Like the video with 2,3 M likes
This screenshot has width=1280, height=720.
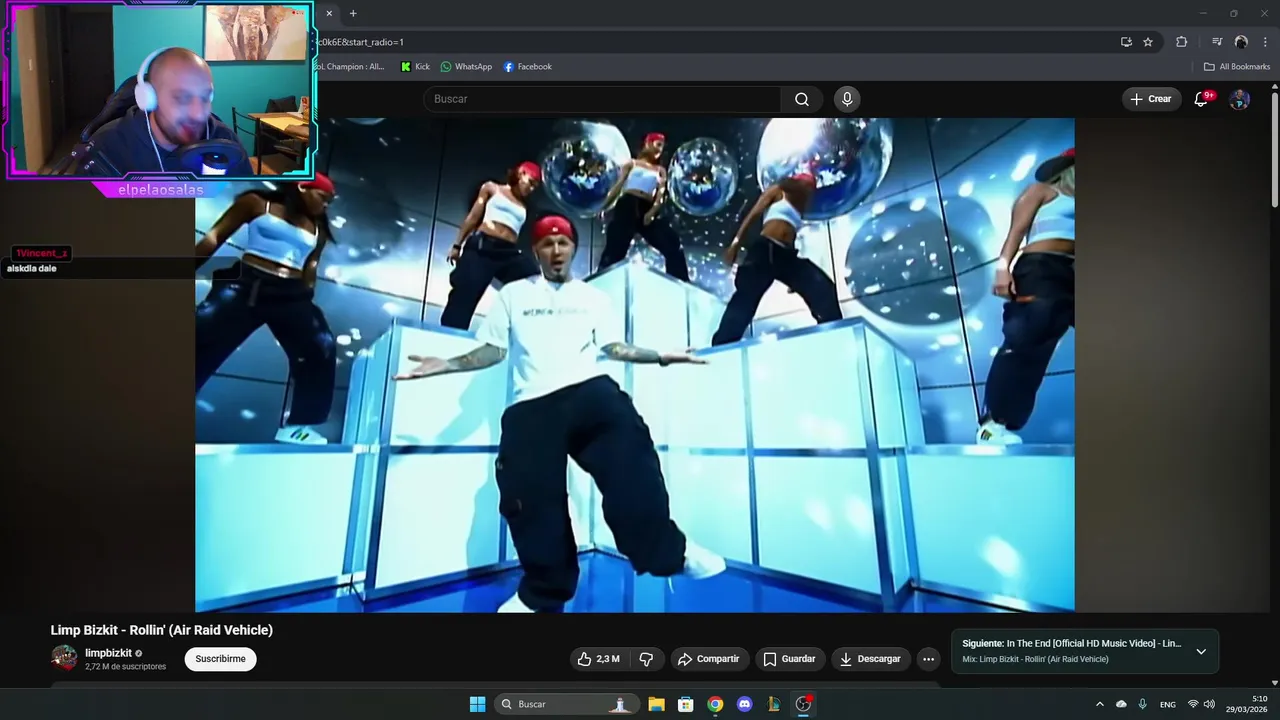pos(598,659)
